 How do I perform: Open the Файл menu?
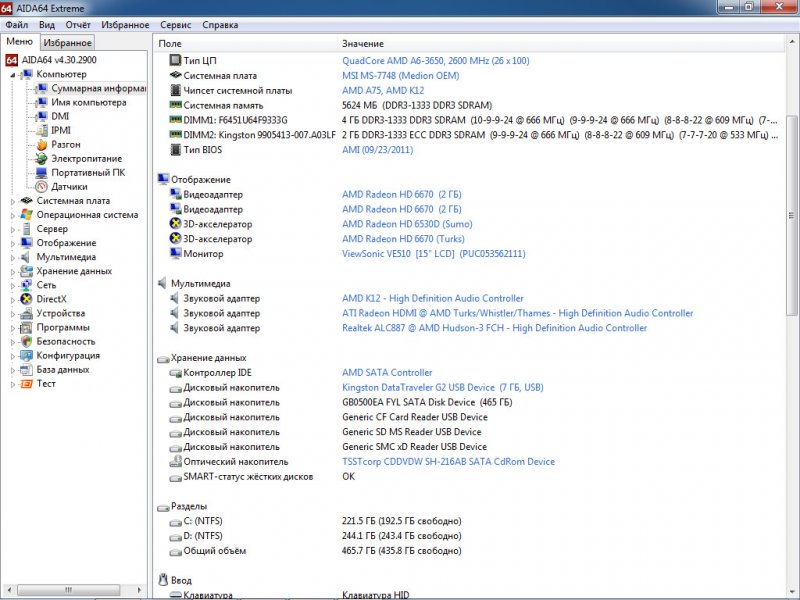pos(16,24)
